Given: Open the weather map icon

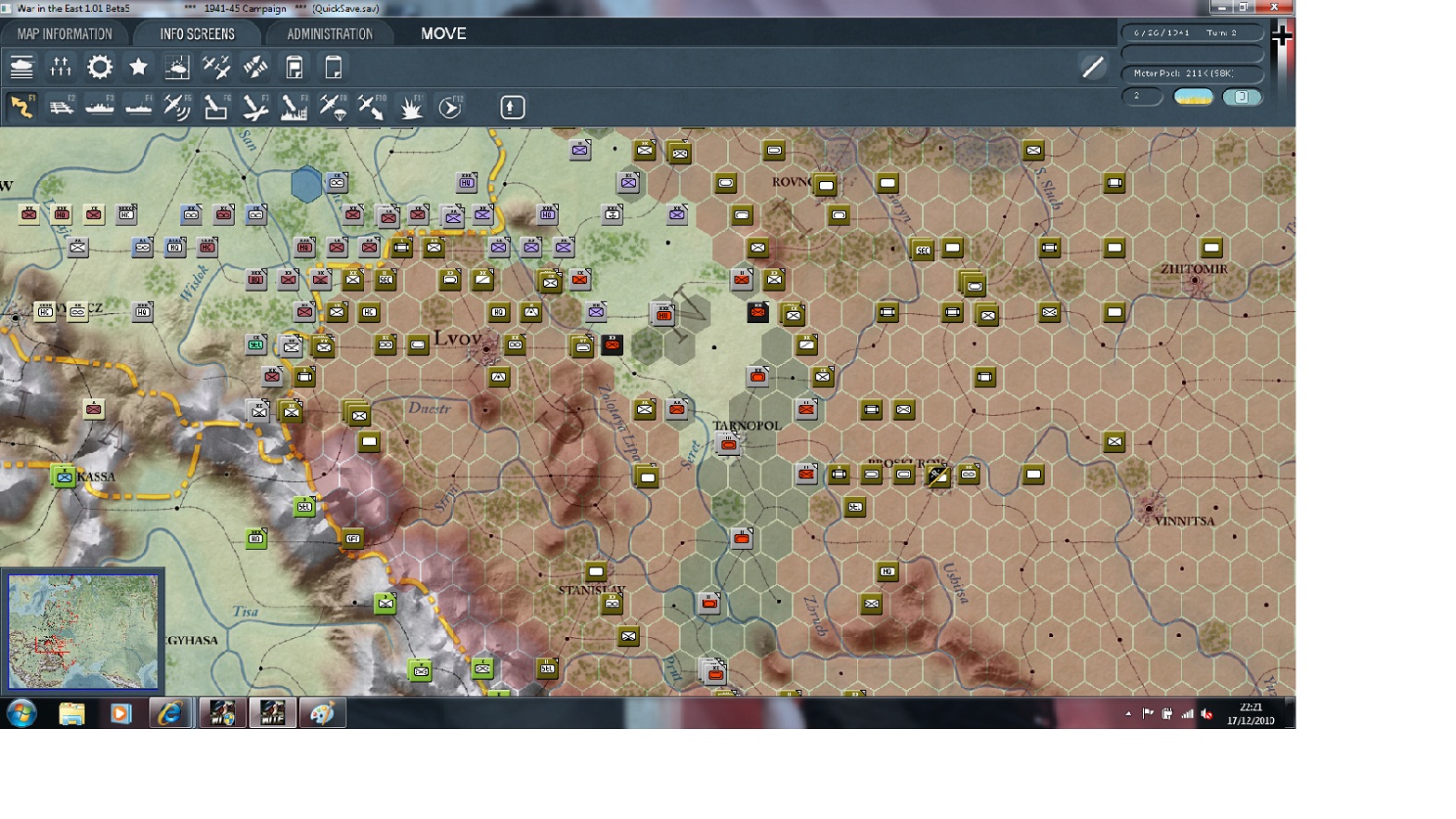Looking at the screenshot, I should pyautogui.click(x=177, y=67).
